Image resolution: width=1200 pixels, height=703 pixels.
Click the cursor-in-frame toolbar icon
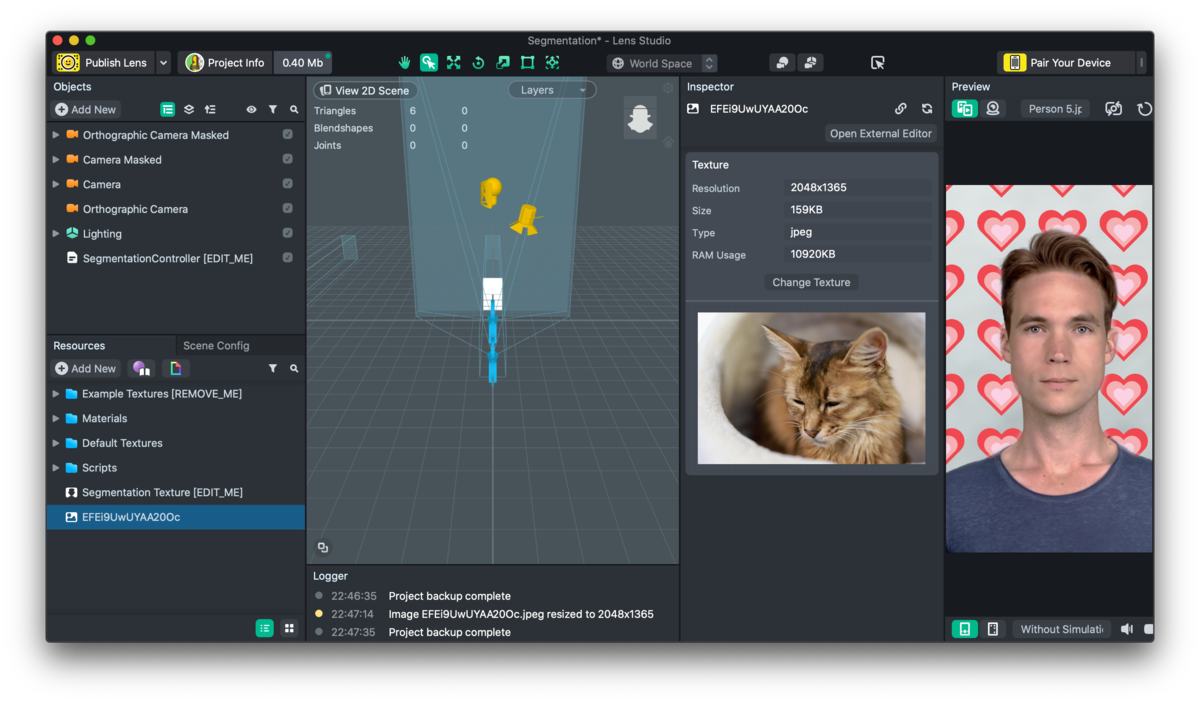877,62
